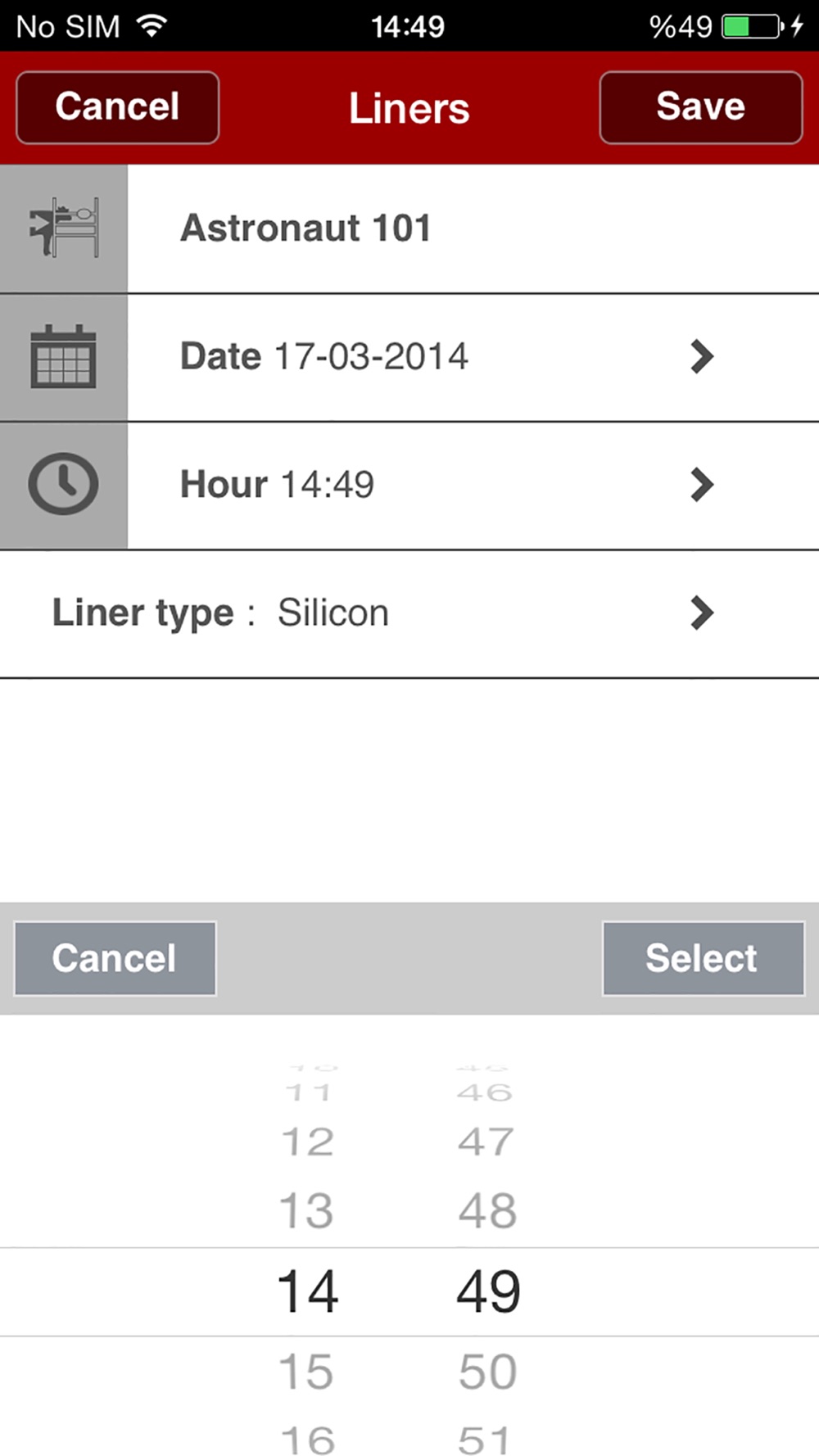Screen dimensions: 819x1456
Task: Open Liner type chevron
Action: coord(701,613)
